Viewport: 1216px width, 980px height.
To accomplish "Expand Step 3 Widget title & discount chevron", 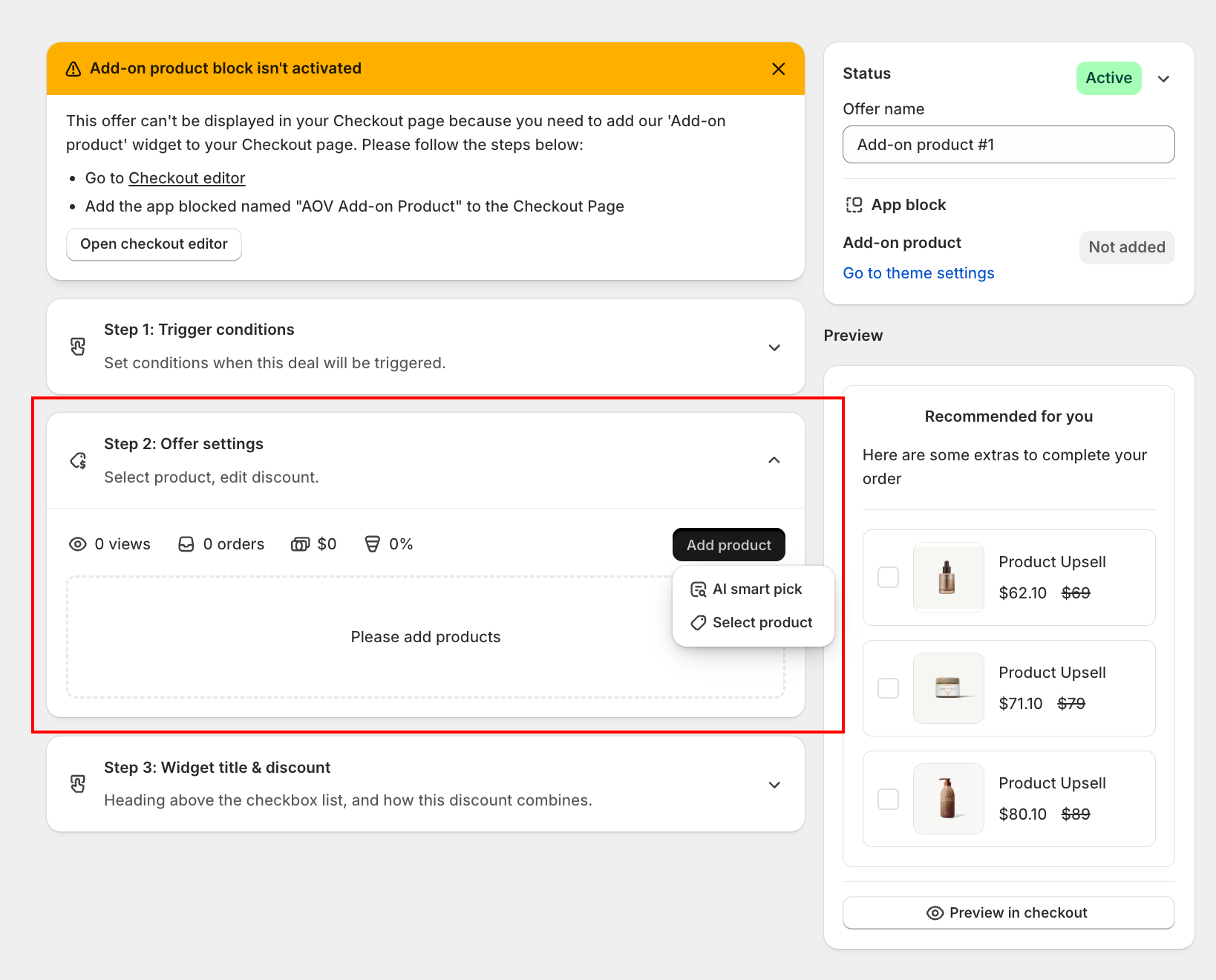I will [774, 785].
